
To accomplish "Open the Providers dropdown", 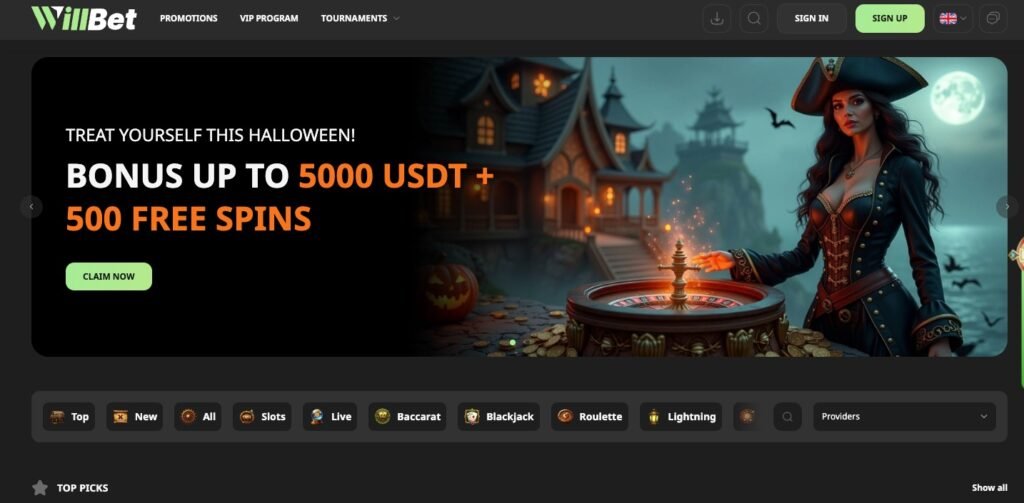I will click(904, 417).
